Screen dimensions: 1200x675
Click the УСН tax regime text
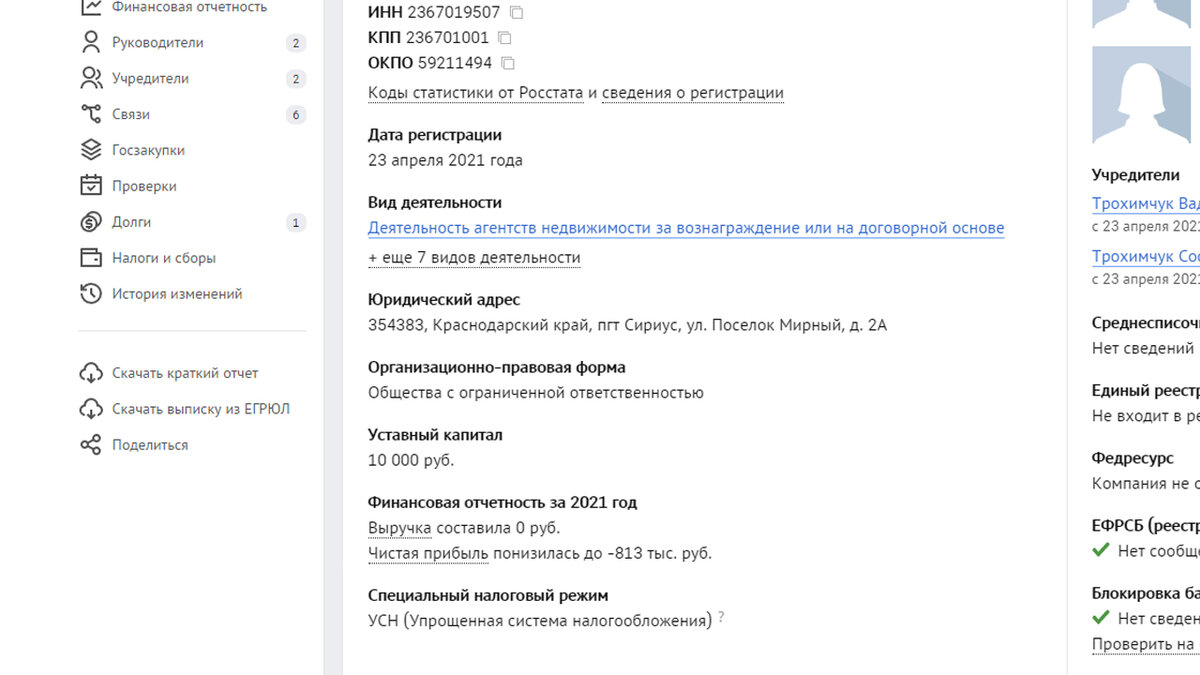[x=540, y=621]
